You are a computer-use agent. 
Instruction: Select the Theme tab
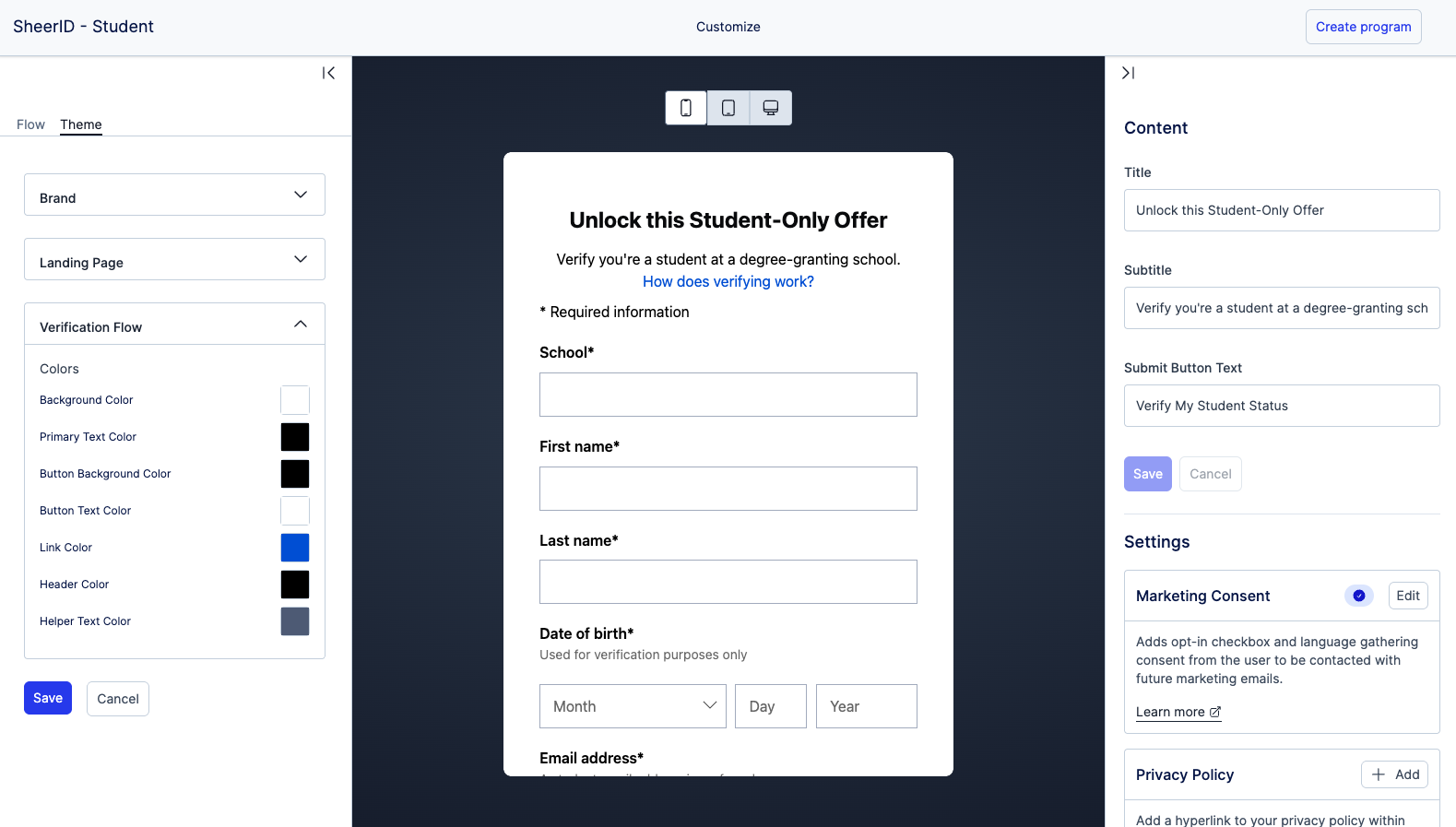click(x=81, y=124)
